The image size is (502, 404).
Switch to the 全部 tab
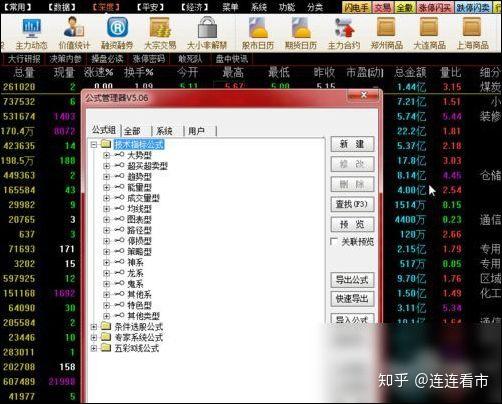point(132,131)
